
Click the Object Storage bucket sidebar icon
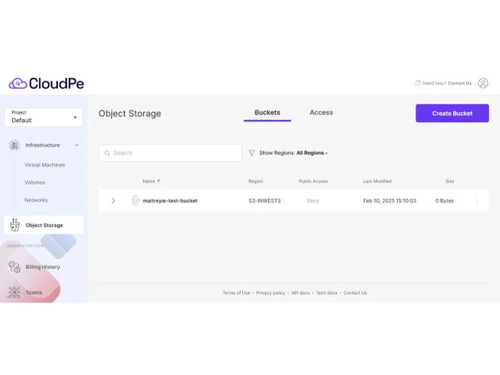[x=14, y=225]
